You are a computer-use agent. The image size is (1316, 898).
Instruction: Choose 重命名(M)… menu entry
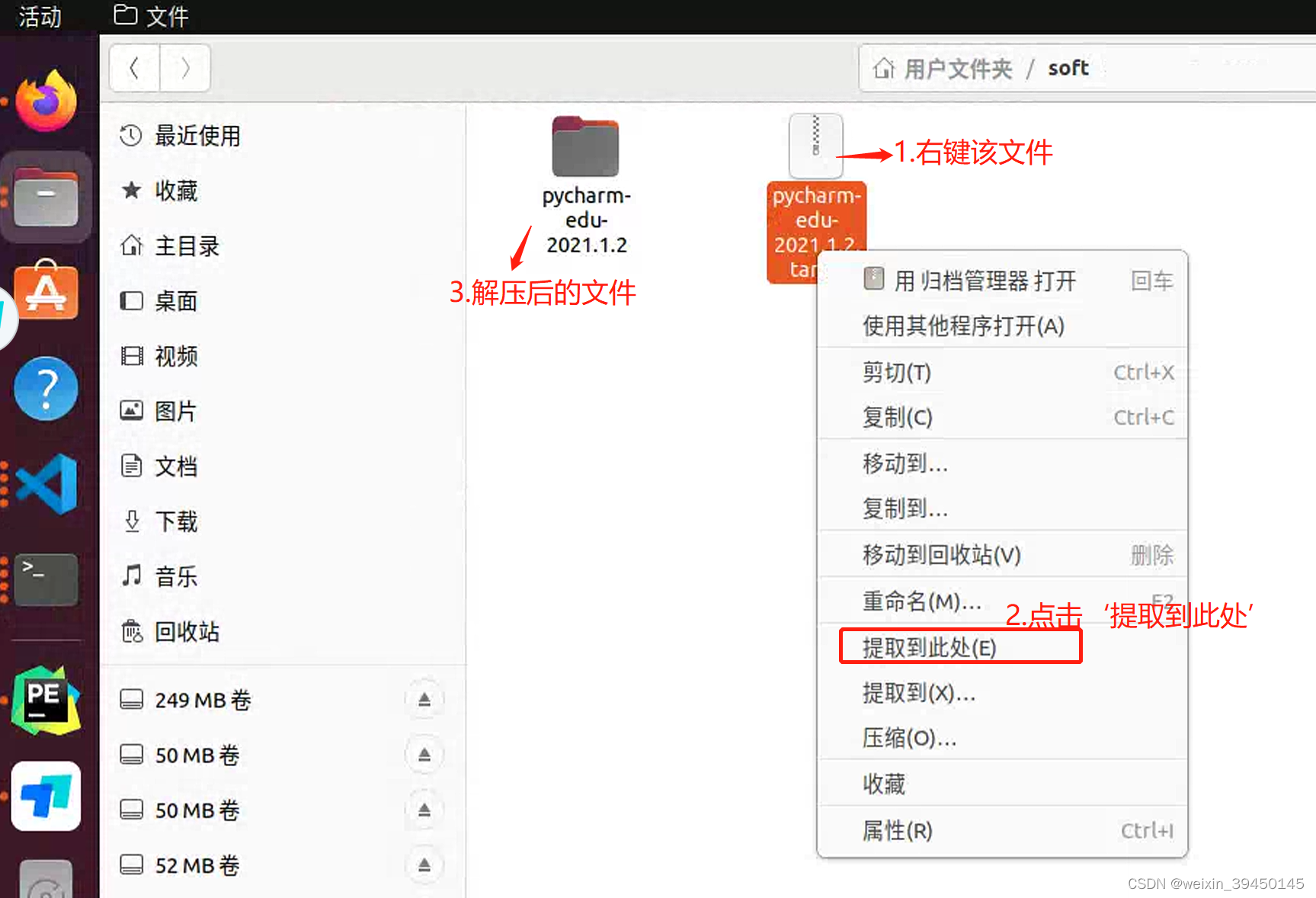click(x=1002, y=601)
